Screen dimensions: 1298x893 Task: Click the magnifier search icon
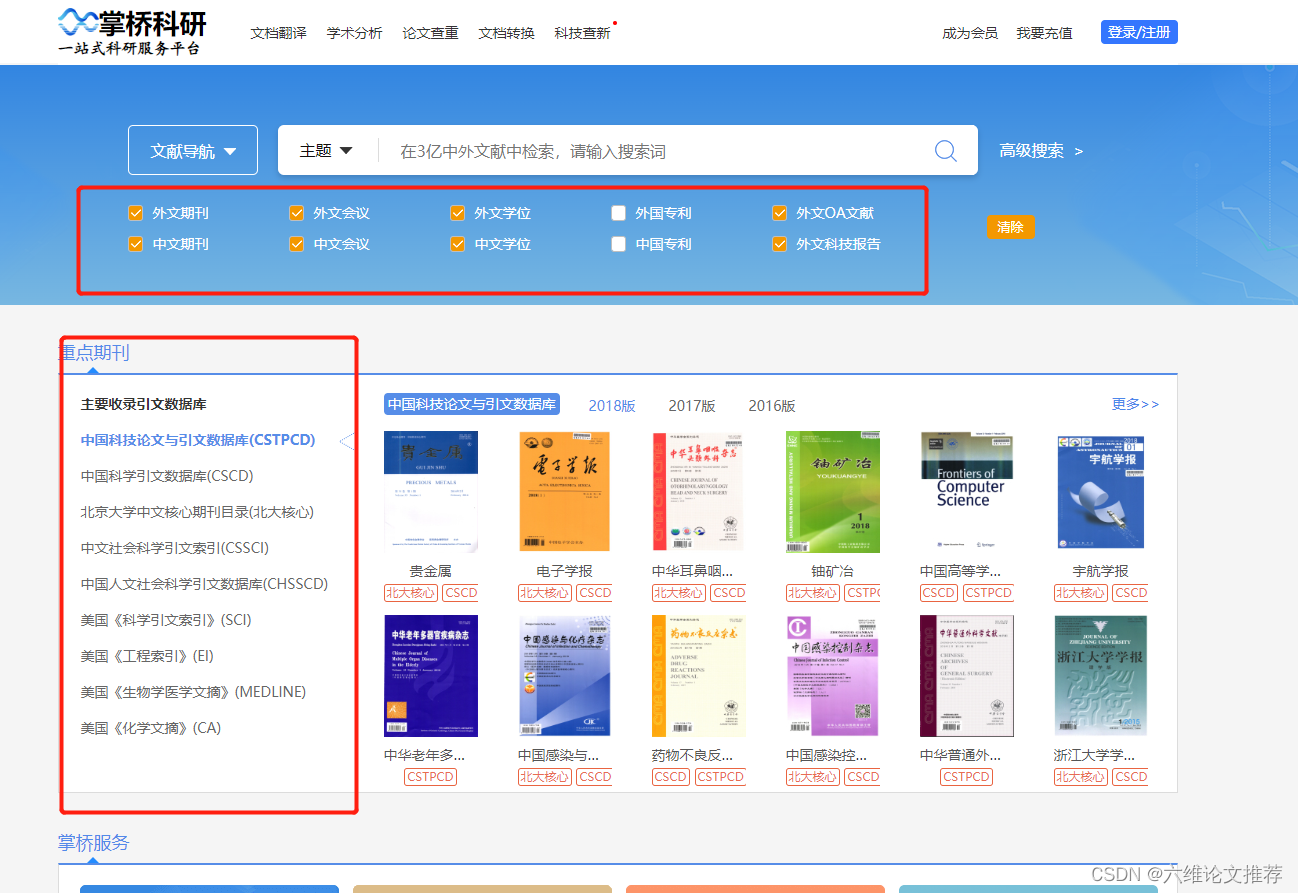(x=945, y=150)
